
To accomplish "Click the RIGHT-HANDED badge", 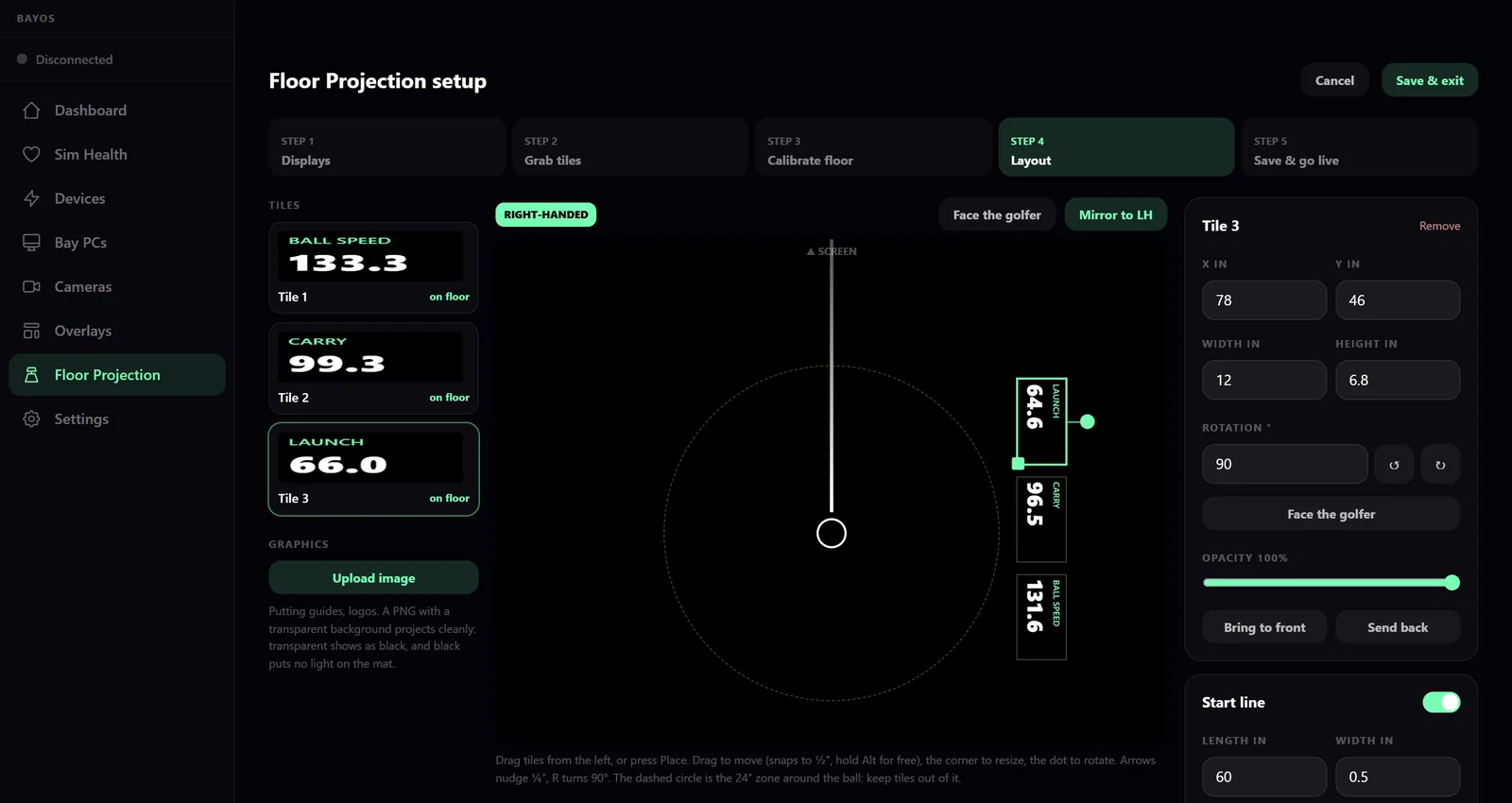I will (x=546, y=214).
